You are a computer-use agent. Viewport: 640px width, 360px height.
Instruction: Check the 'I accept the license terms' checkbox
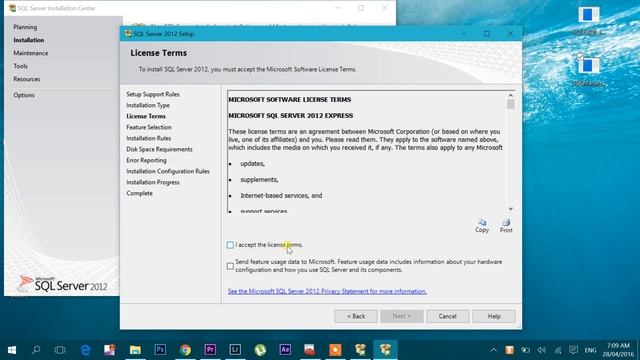(x=230, y=245)
